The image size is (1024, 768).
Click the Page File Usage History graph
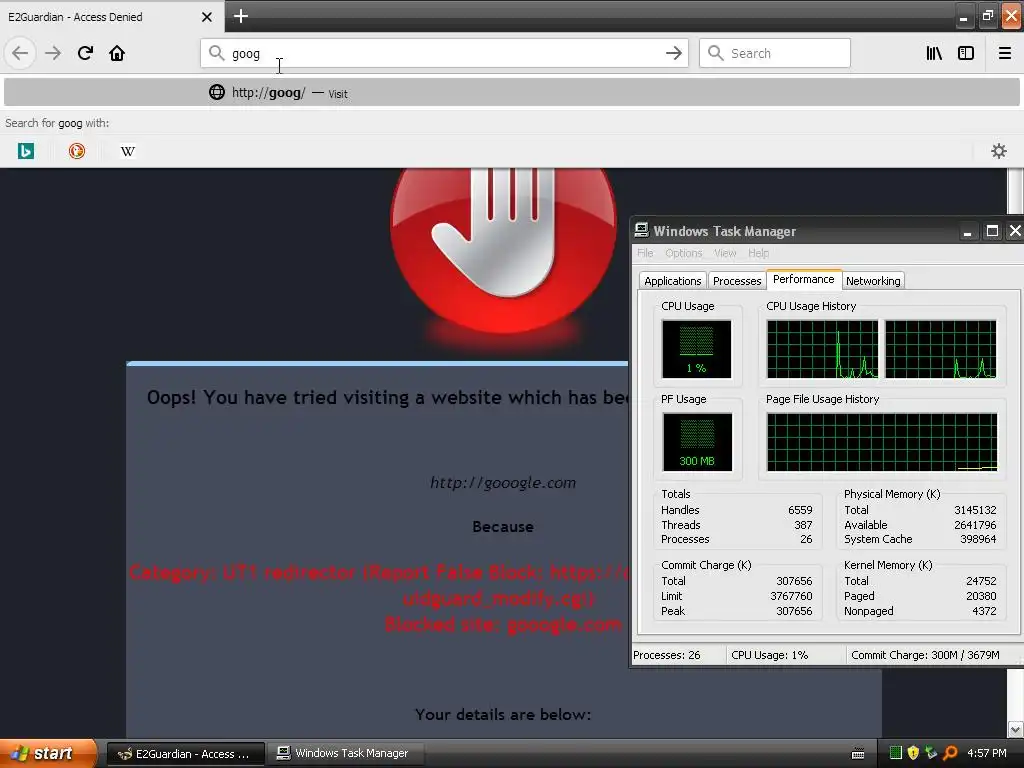click(882, 442)
